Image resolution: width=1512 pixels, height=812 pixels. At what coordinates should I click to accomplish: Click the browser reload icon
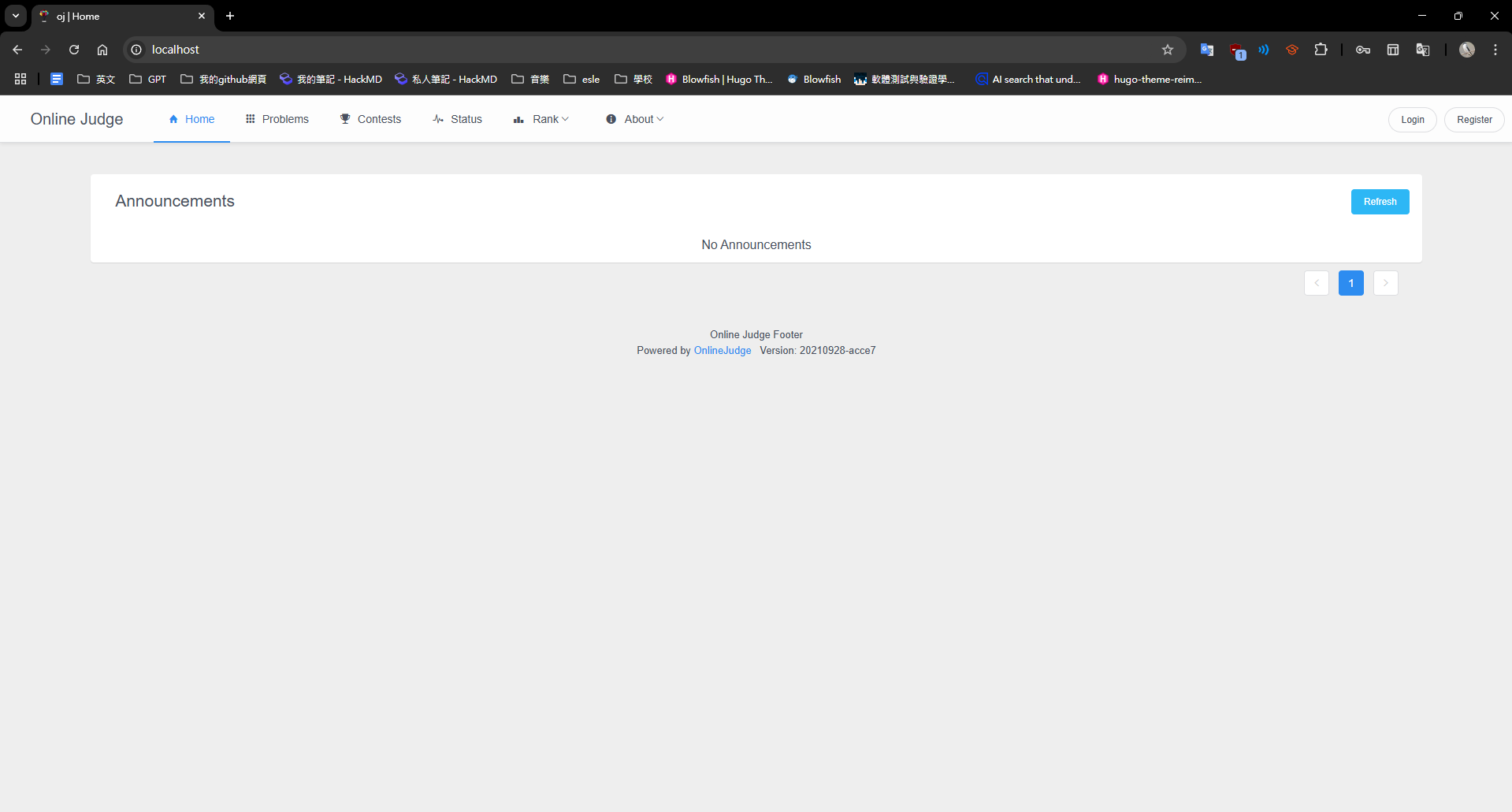[74, 50]
